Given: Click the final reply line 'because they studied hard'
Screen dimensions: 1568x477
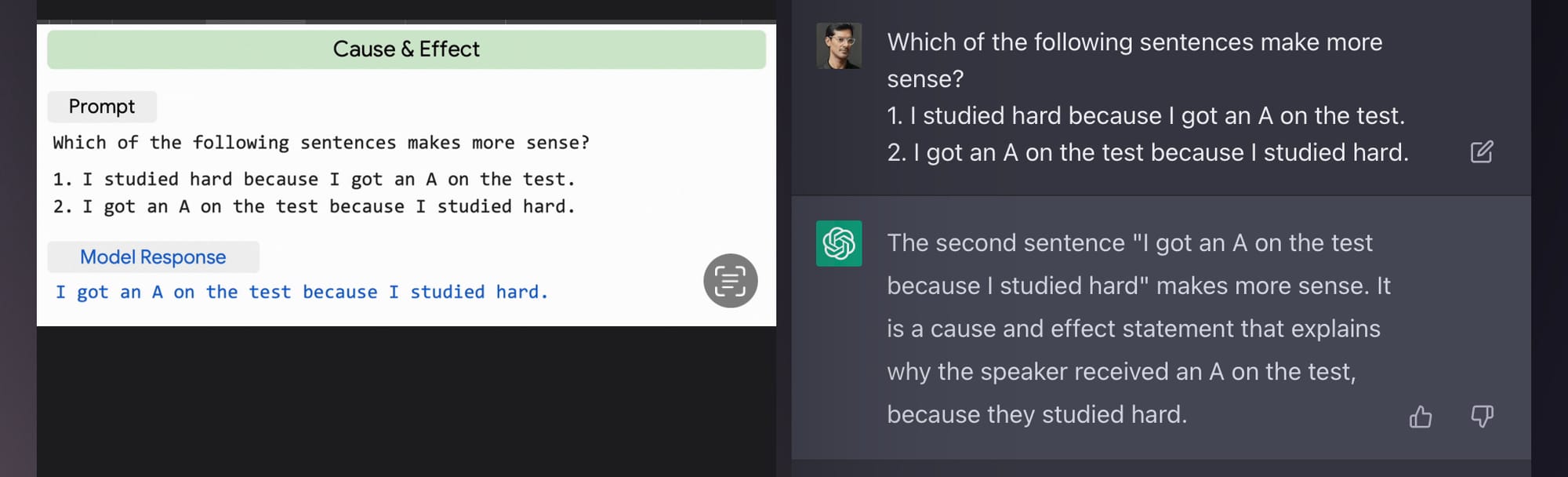Looking at the screenshot, I should coord(1036,414).
